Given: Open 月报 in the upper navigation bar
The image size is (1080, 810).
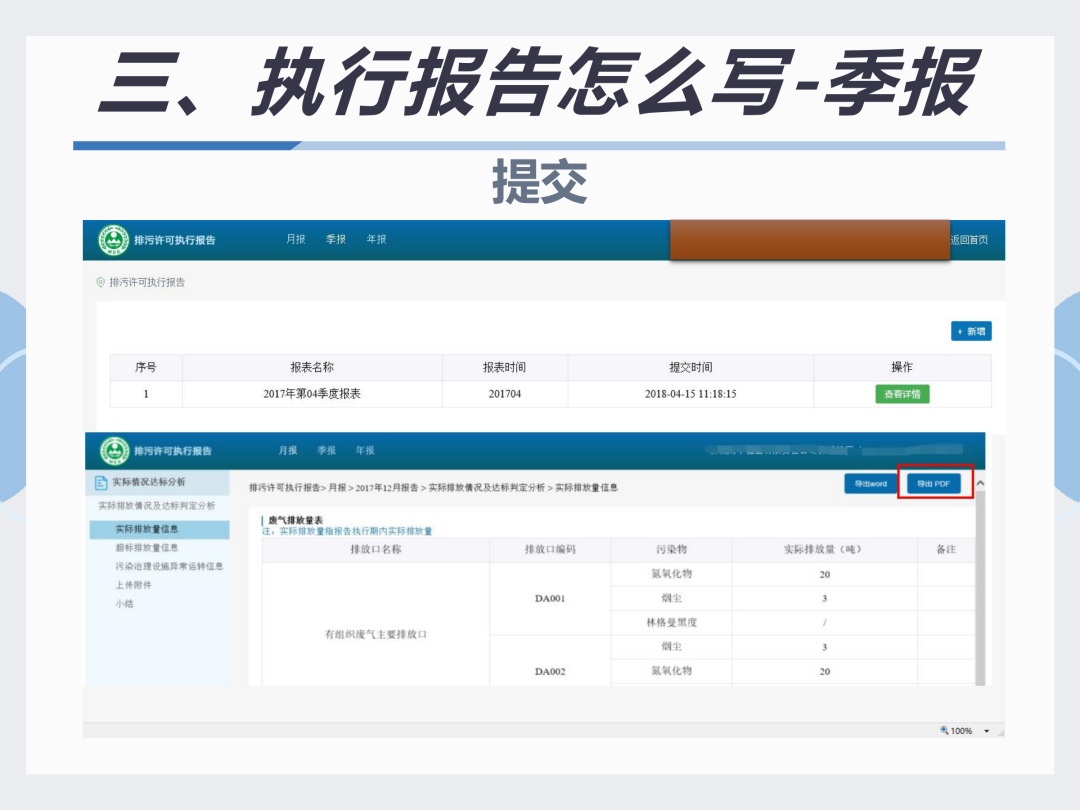Looking at the screenshot, I should point(295,239).
